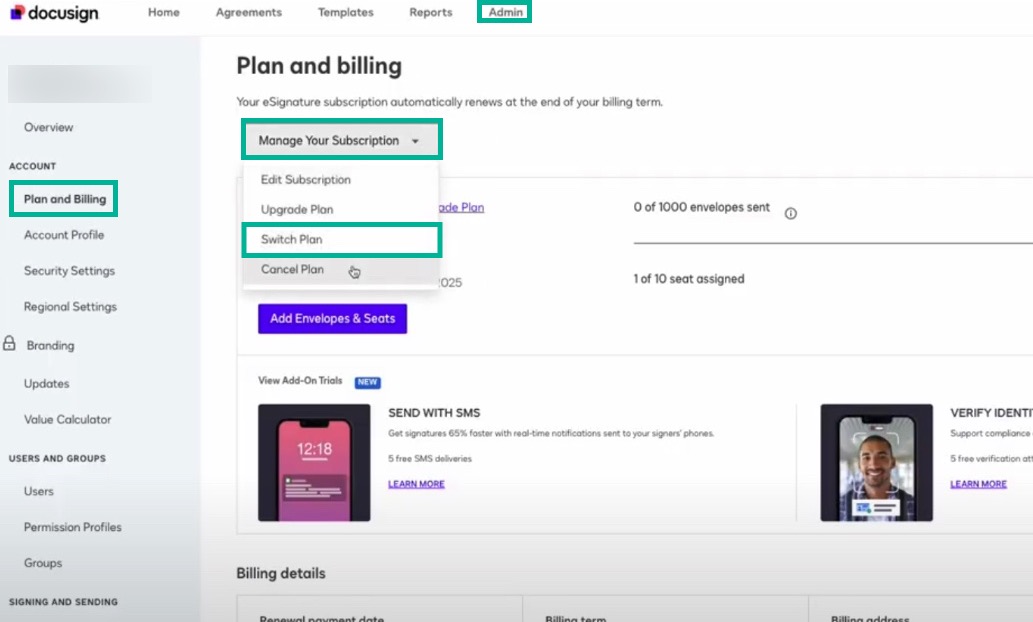Open the Manage Your Subscription dropdown
Screen dimensions: 1033x622
pyautogui.click(x=341, y=139)
